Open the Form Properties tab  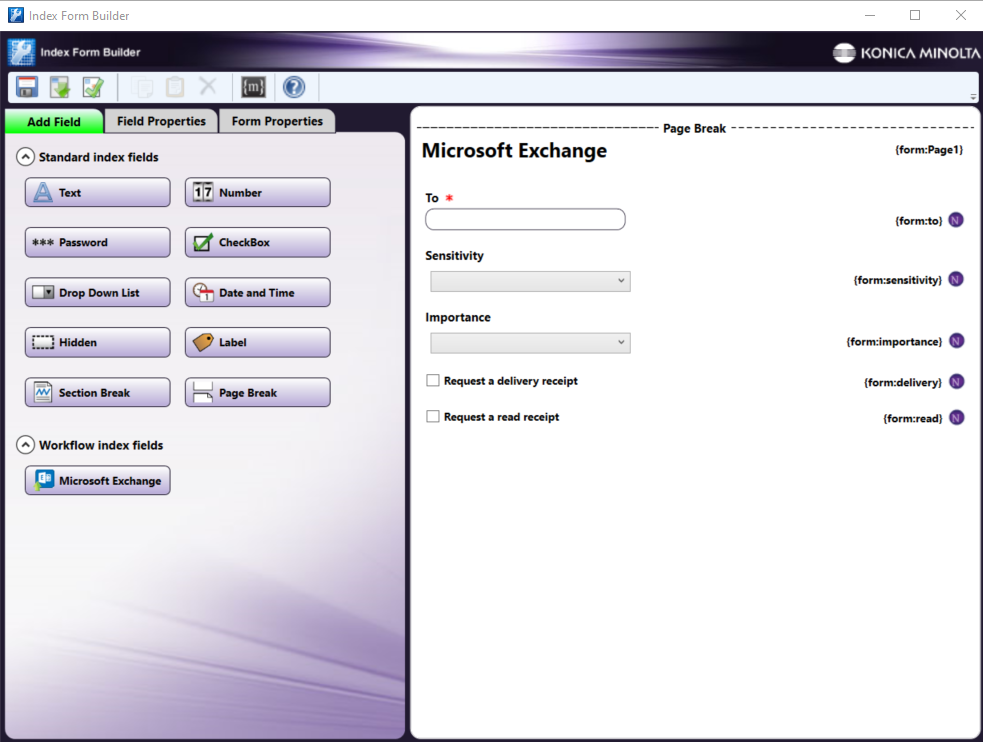tap(277, 121)
